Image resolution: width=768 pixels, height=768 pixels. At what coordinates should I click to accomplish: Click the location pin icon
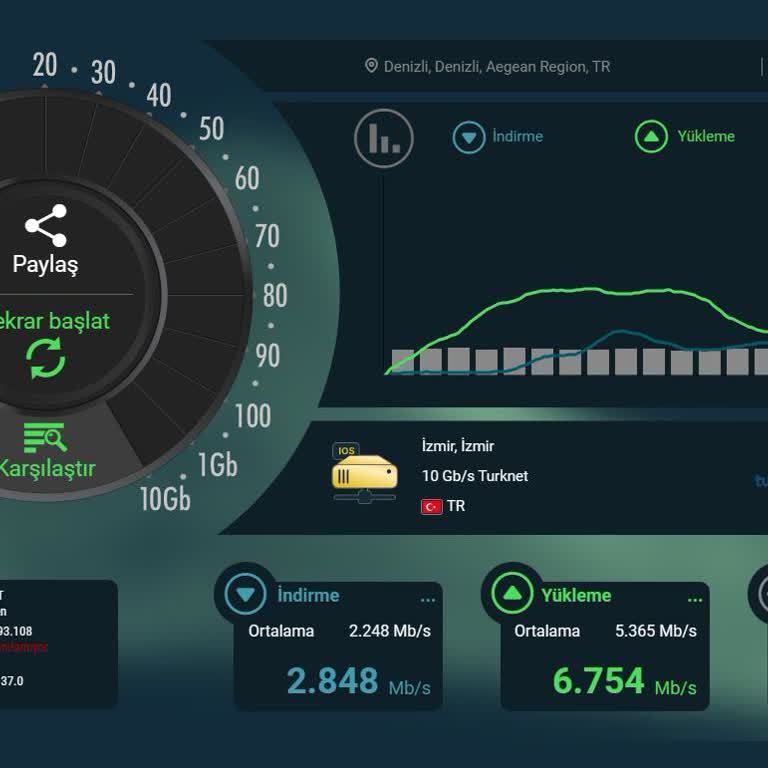pos(371,66)
